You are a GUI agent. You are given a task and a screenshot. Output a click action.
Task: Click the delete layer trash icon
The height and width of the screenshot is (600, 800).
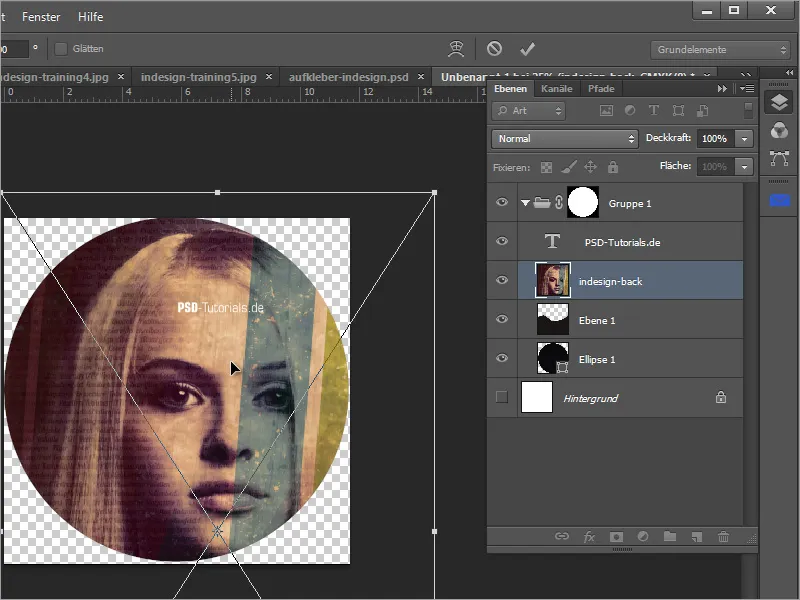pyautogui.click(x=723, y=537)
